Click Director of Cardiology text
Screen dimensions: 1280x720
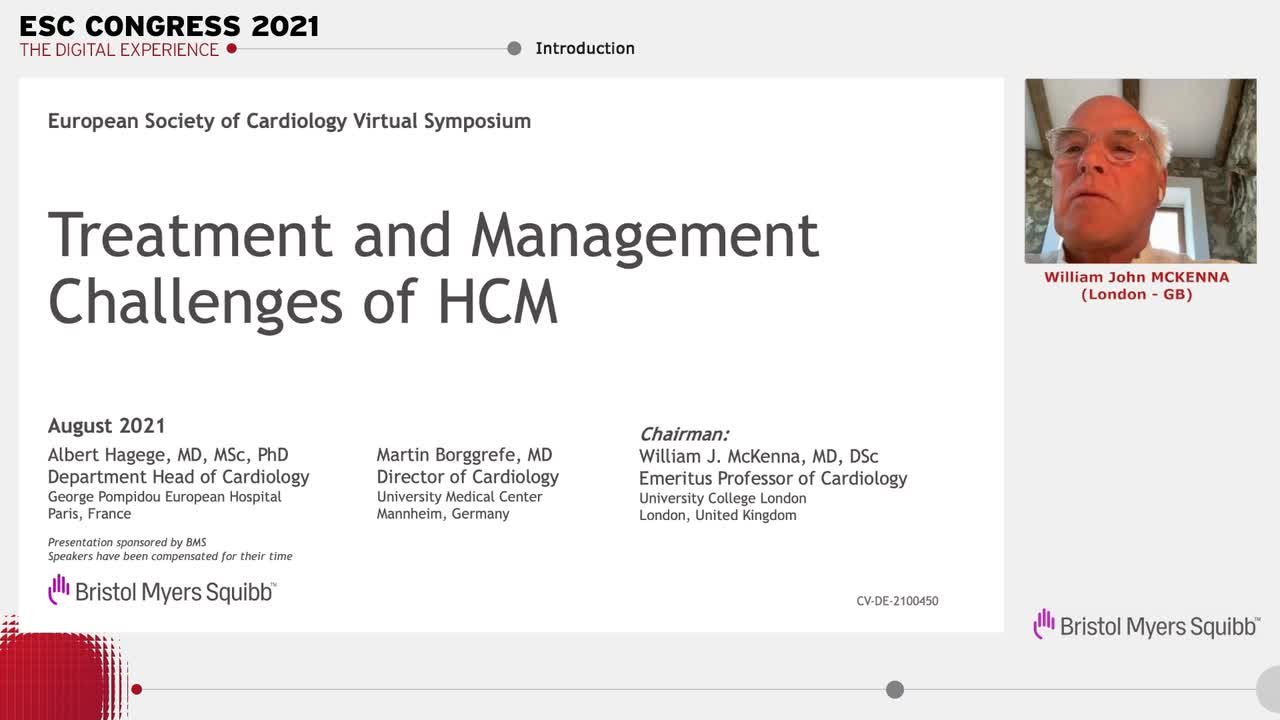468,477
